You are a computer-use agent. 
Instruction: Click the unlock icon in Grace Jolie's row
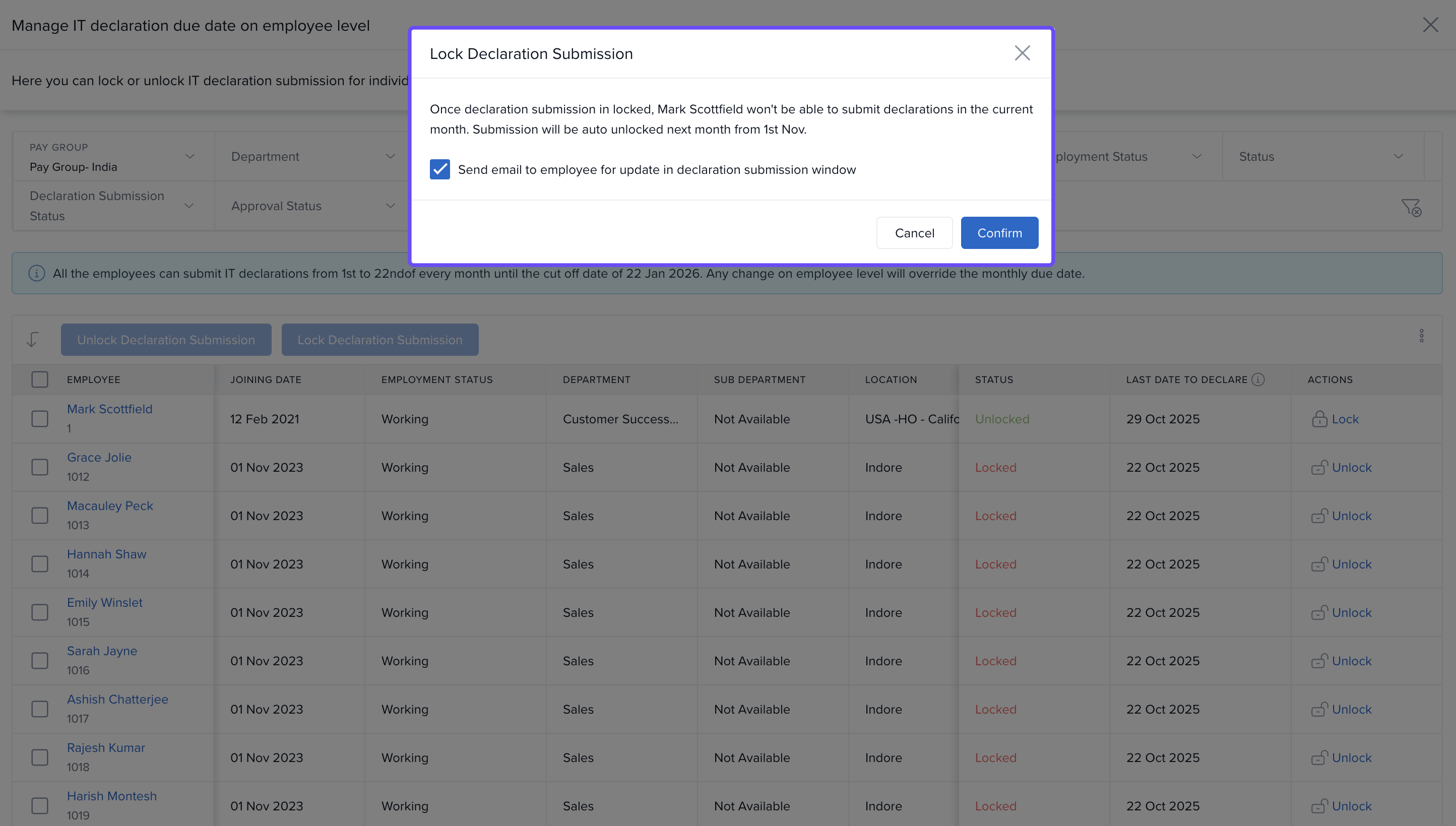pyautogui.click(x=1319, y=468)
